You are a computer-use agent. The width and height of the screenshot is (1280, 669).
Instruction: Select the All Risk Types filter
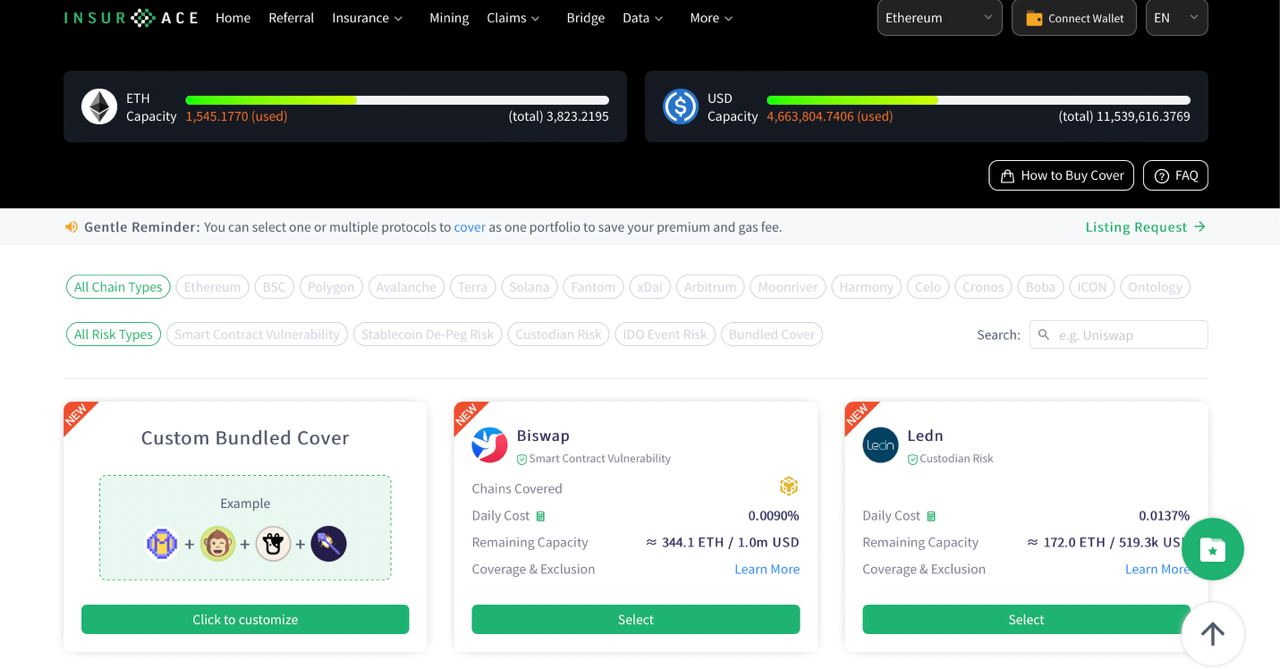pyautogui.click(x=113, y=334)
